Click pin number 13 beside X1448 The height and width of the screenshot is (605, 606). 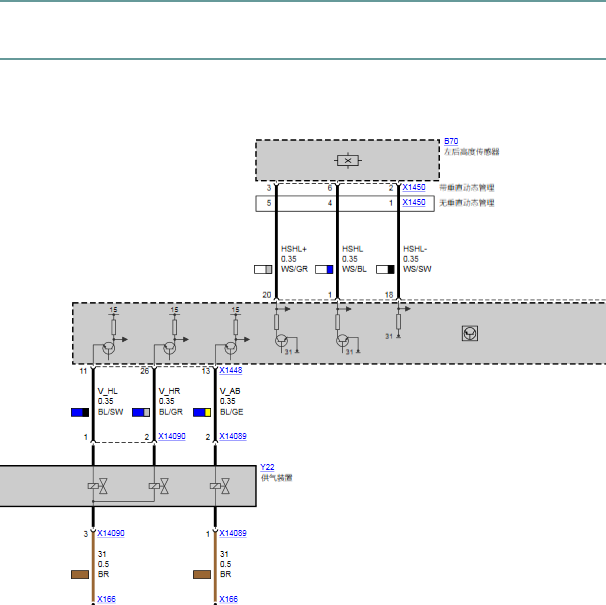pos(206,371)
